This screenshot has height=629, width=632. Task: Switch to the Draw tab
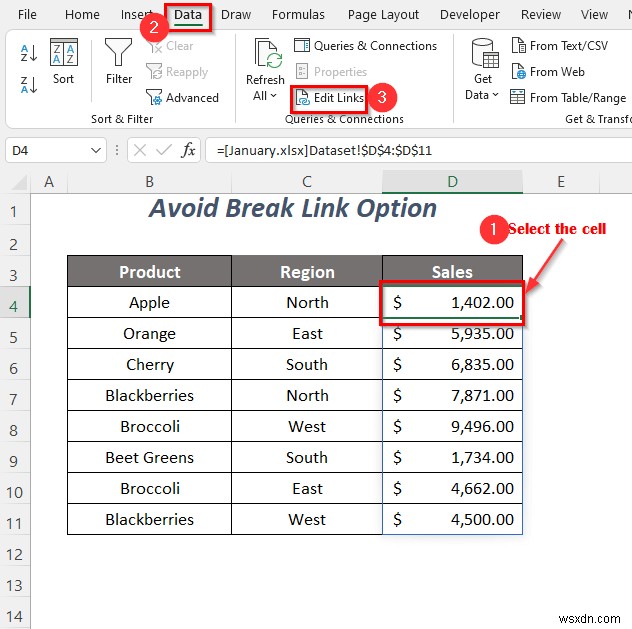point(236,15)
